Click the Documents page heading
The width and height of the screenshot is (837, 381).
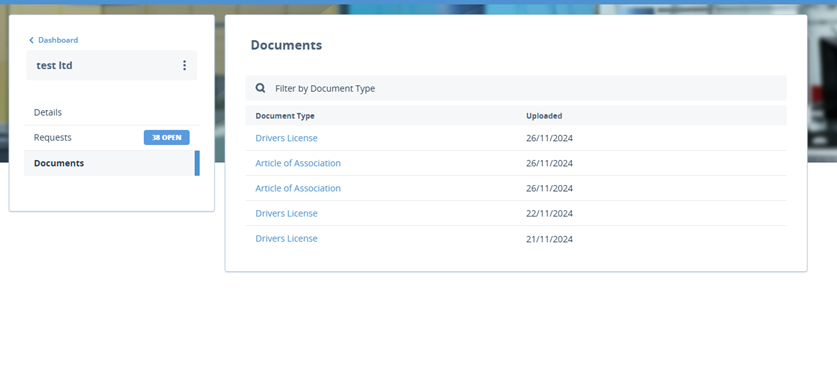click(x=286, y=45)
